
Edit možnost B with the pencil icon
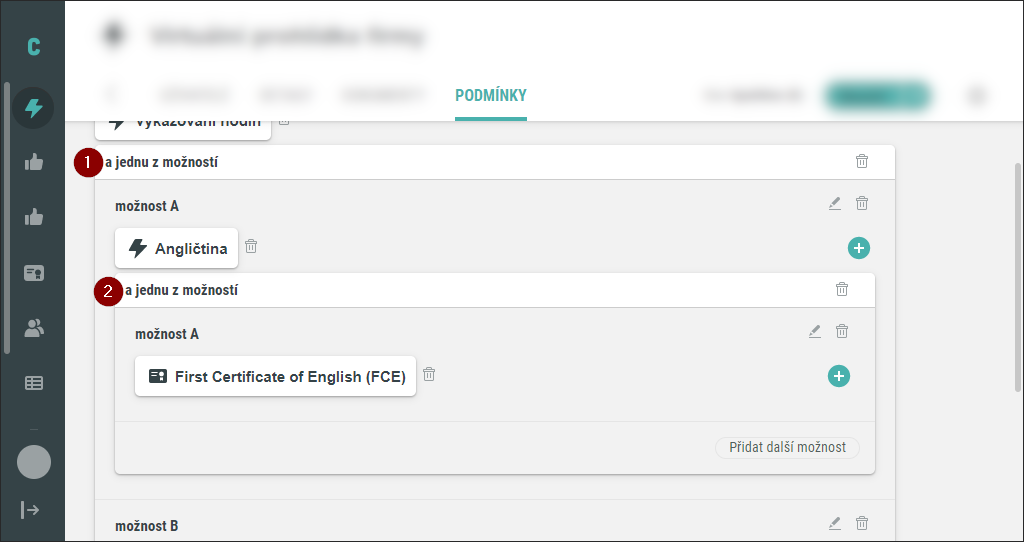point(835,523)
